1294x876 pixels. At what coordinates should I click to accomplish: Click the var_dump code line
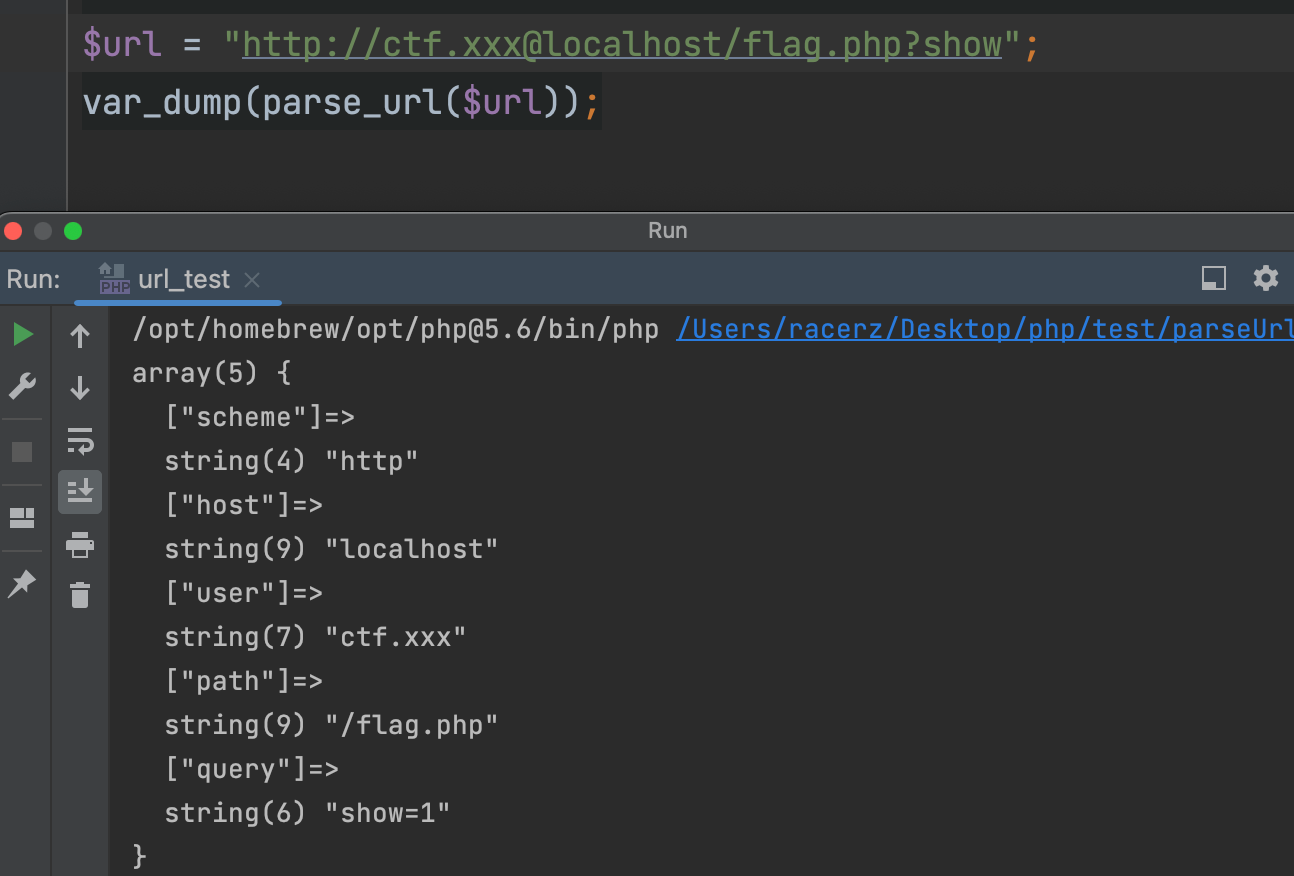pyautogui.click(x=342, y=101)
